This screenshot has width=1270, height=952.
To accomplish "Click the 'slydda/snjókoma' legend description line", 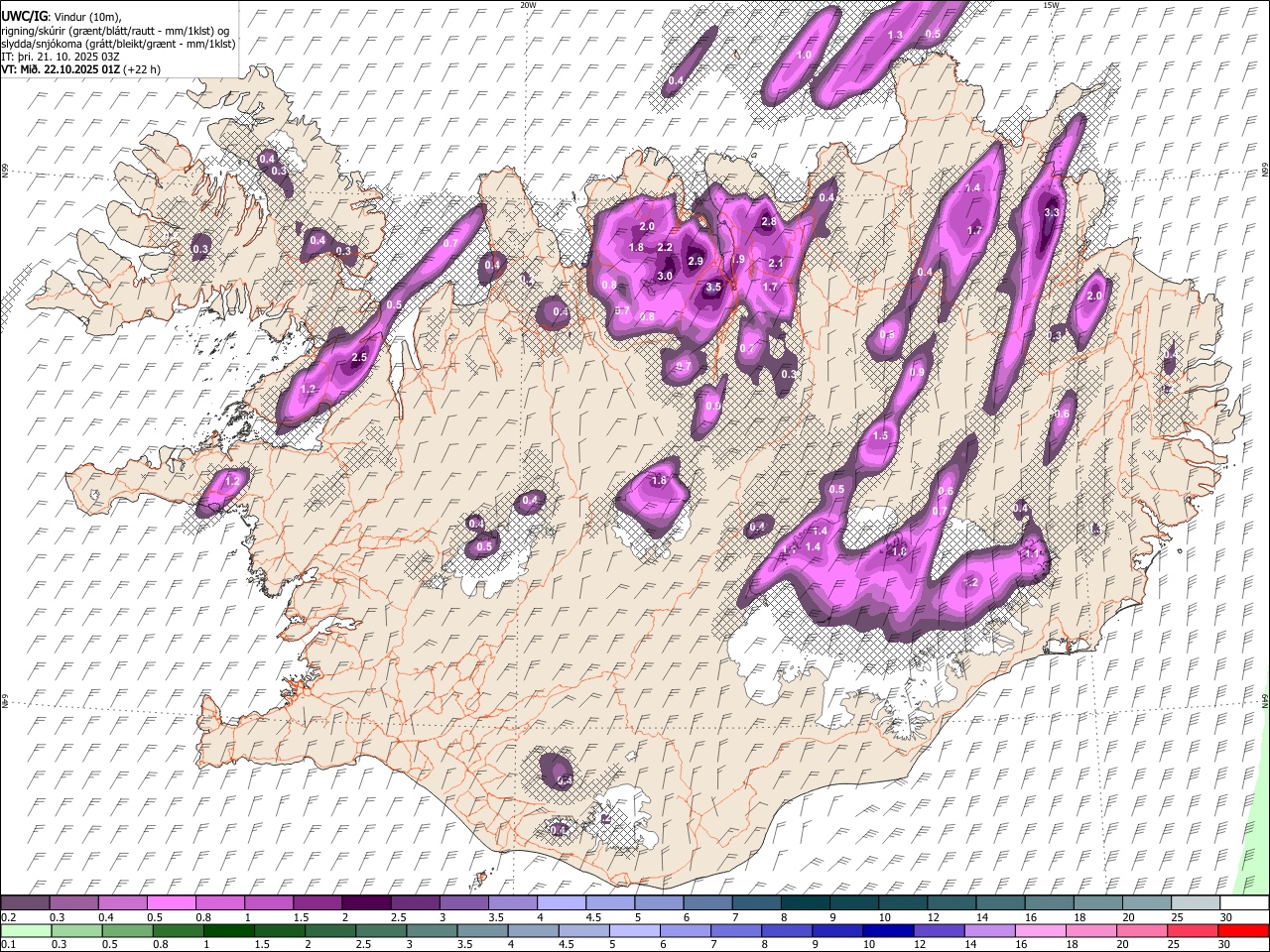I will click(x=118, y=44).
